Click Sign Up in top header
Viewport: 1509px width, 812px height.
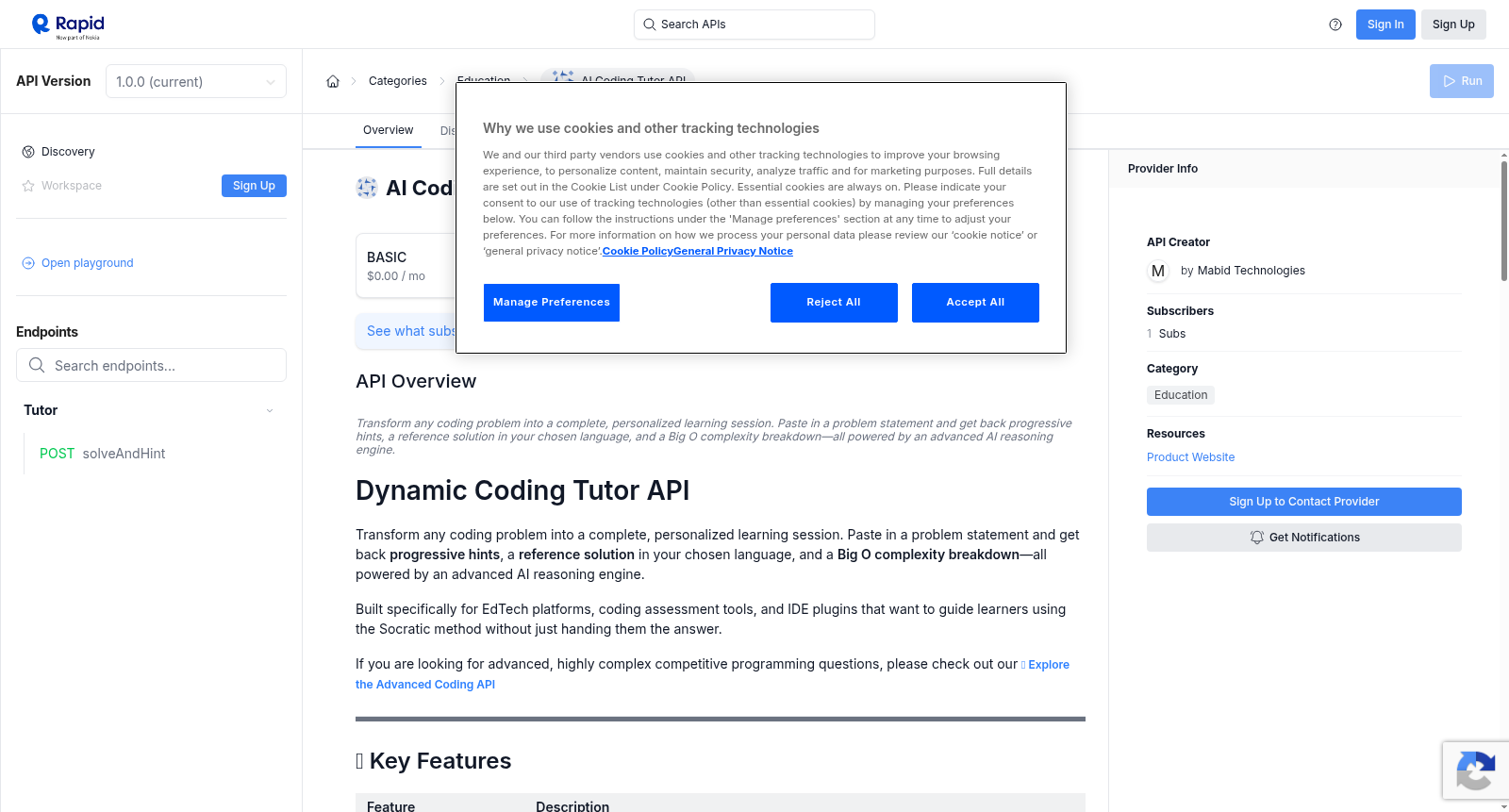pos(1453,25)
